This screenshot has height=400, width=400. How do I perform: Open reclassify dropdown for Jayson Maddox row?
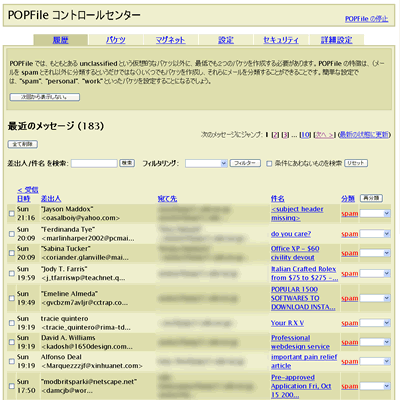point(375,214)
